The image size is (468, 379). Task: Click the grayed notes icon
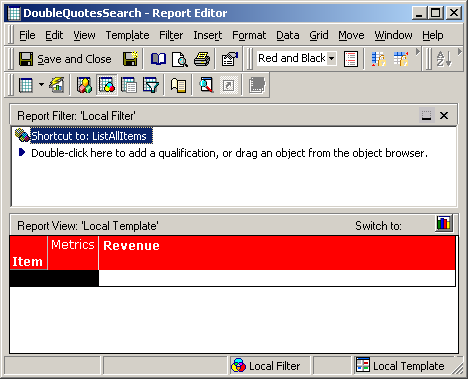257,85
